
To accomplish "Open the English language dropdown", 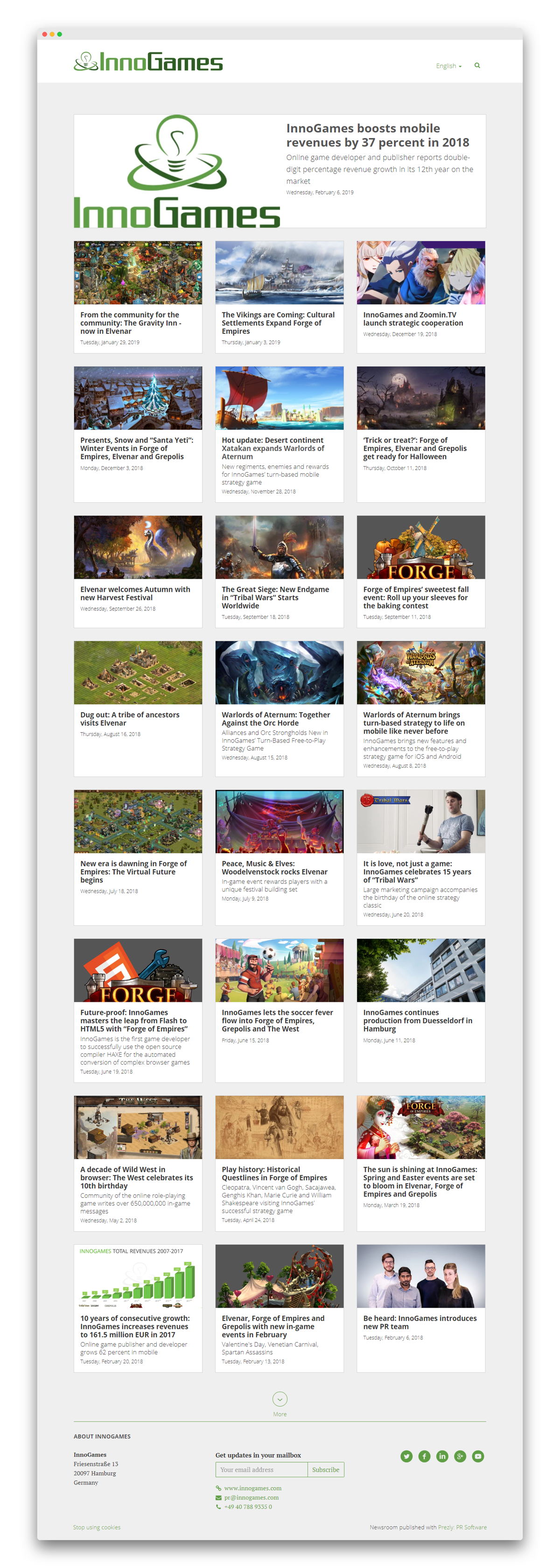I will click(448, 66).
